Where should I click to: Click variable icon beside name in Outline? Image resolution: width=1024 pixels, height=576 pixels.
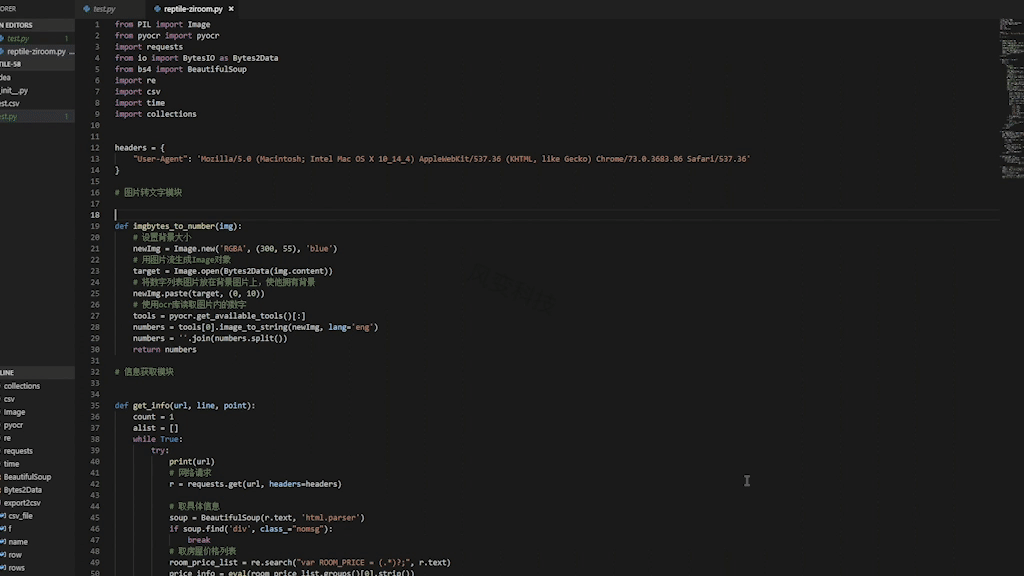click(x=3, y=542)
